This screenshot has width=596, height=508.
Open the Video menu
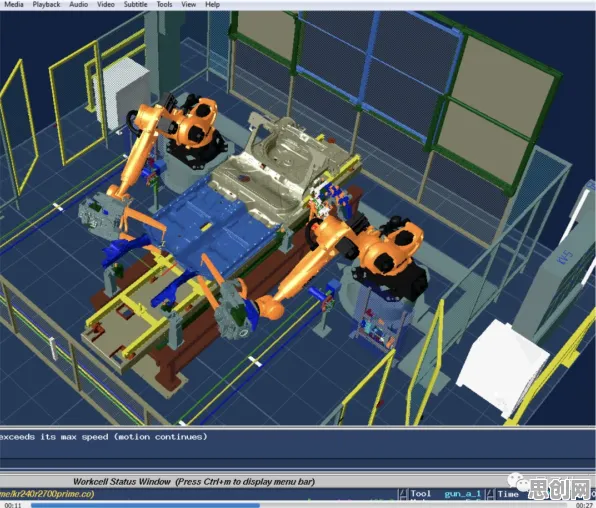pyautogui.click(x=106, y=5)
